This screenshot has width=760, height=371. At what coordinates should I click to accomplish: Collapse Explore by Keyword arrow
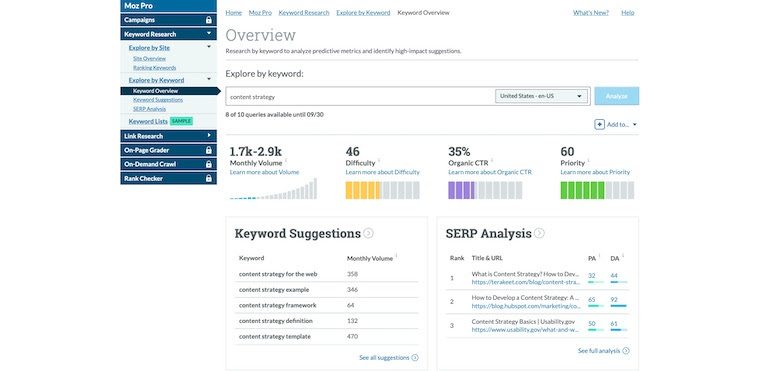[209, 79]
